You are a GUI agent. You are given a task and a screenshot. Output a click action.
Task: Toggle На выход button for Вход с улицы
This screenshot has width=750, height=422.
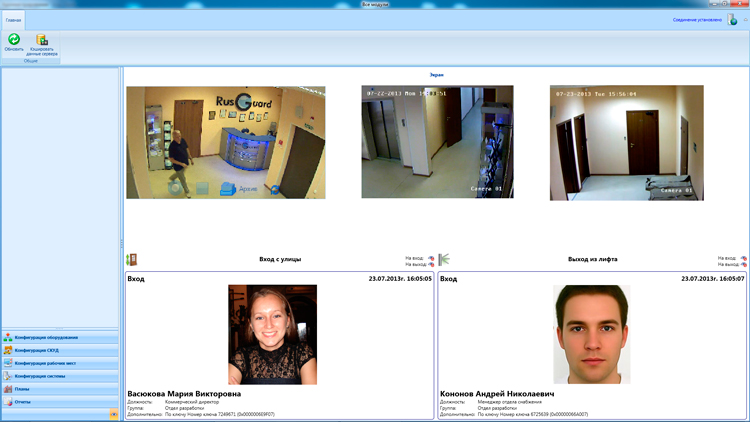(431, 264)
